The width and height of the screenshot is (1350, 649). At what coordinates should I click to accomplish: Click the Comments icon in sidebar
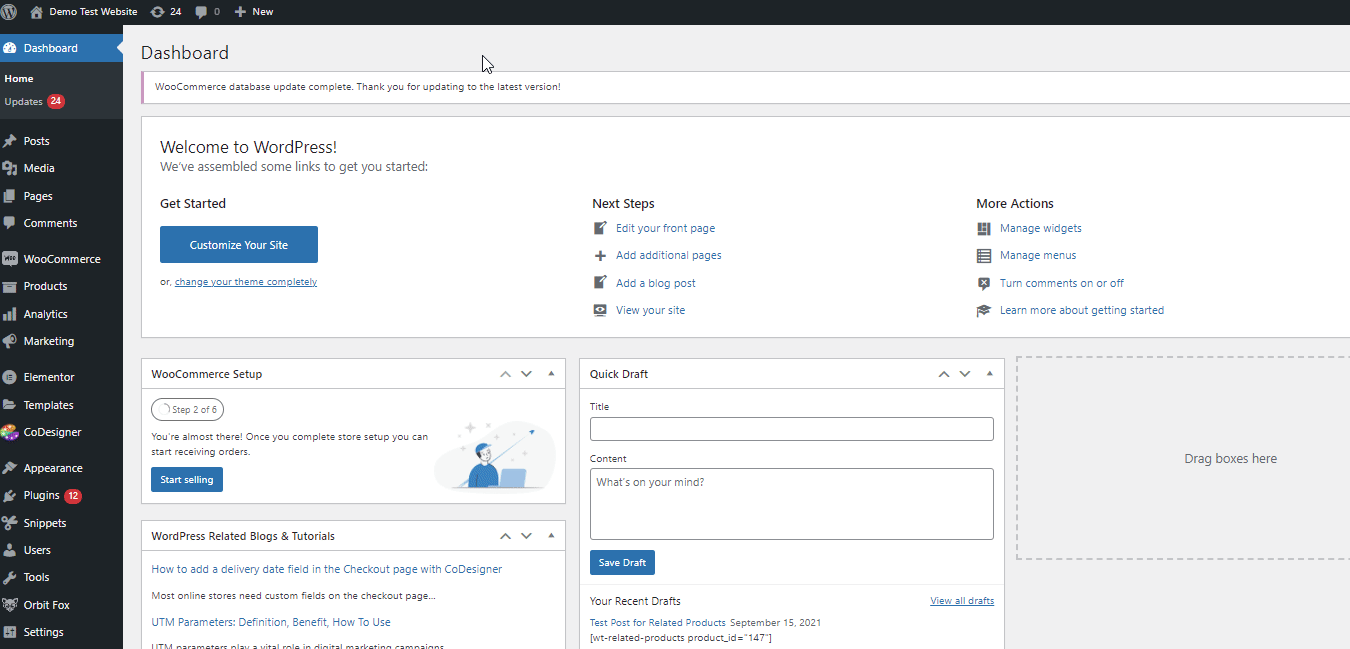pos(10,223)
